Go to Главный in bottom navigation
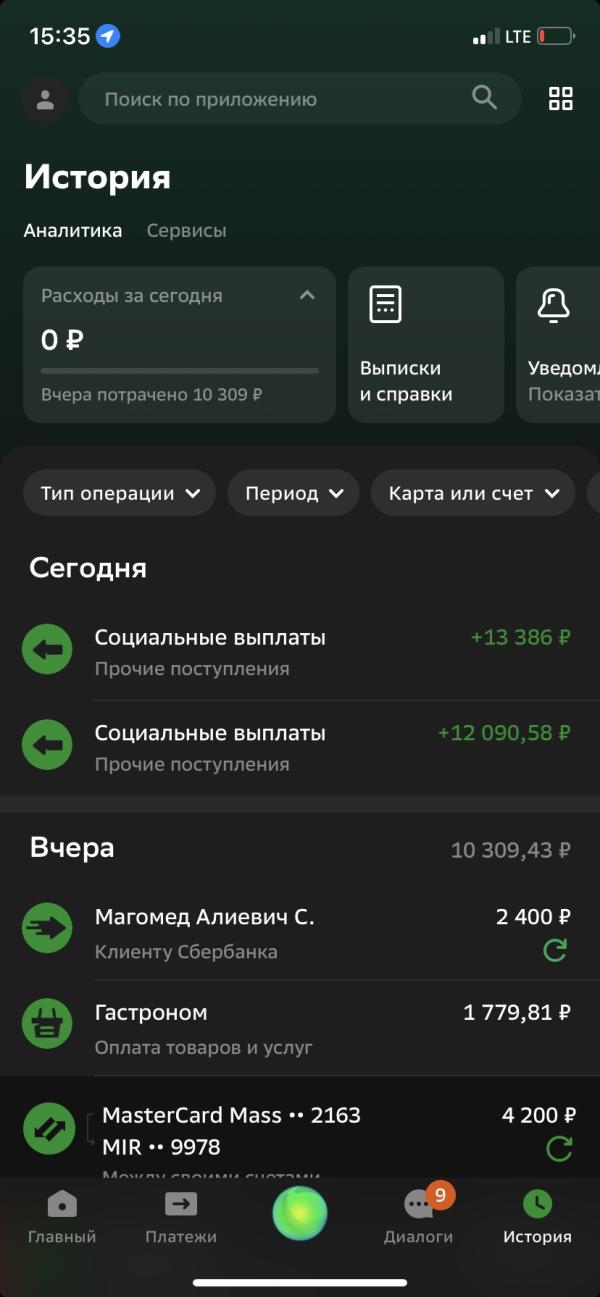600x1297 pixels. coord(62,1217)
